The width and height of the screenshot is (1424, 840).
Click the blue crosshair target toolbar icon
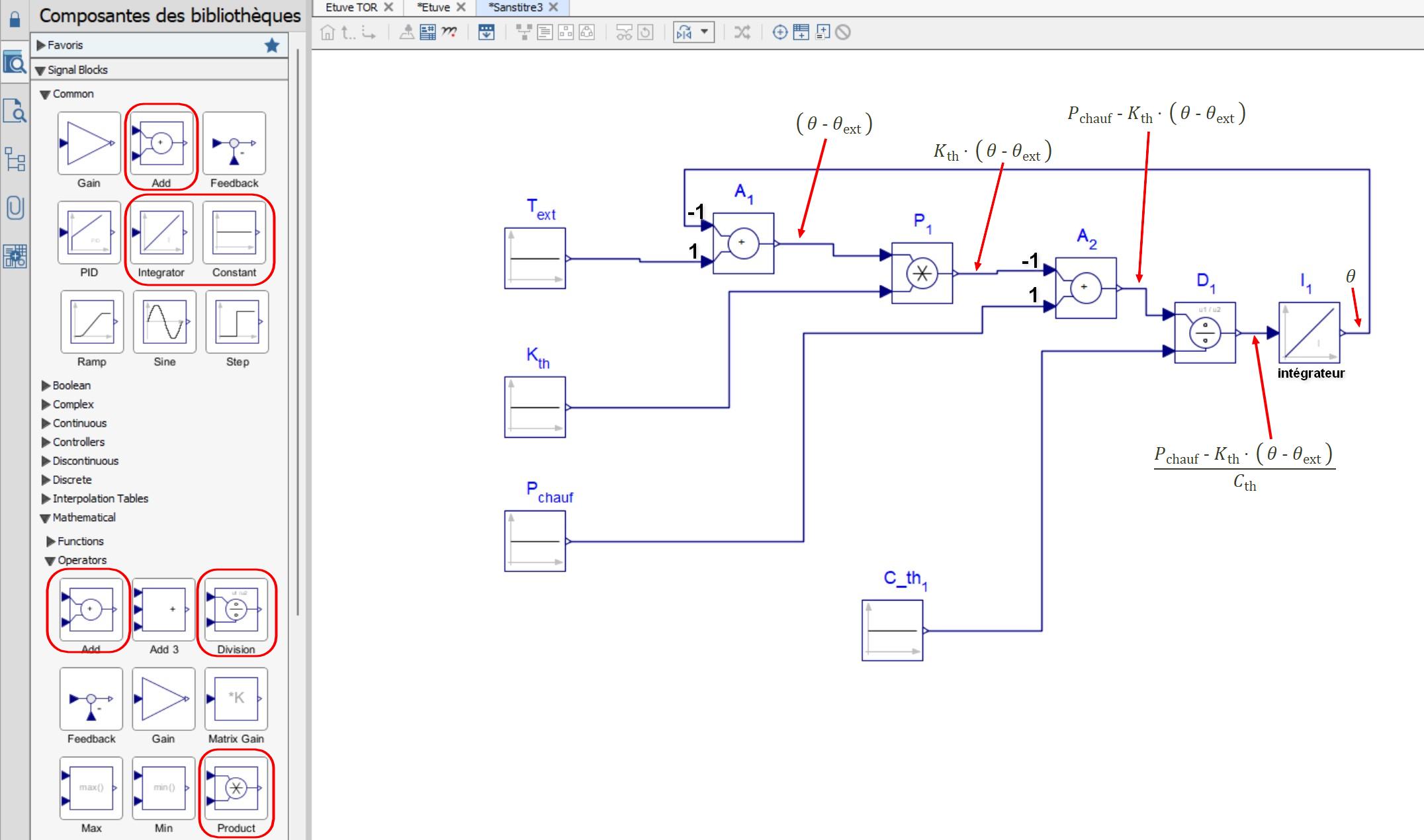(780, 32)
